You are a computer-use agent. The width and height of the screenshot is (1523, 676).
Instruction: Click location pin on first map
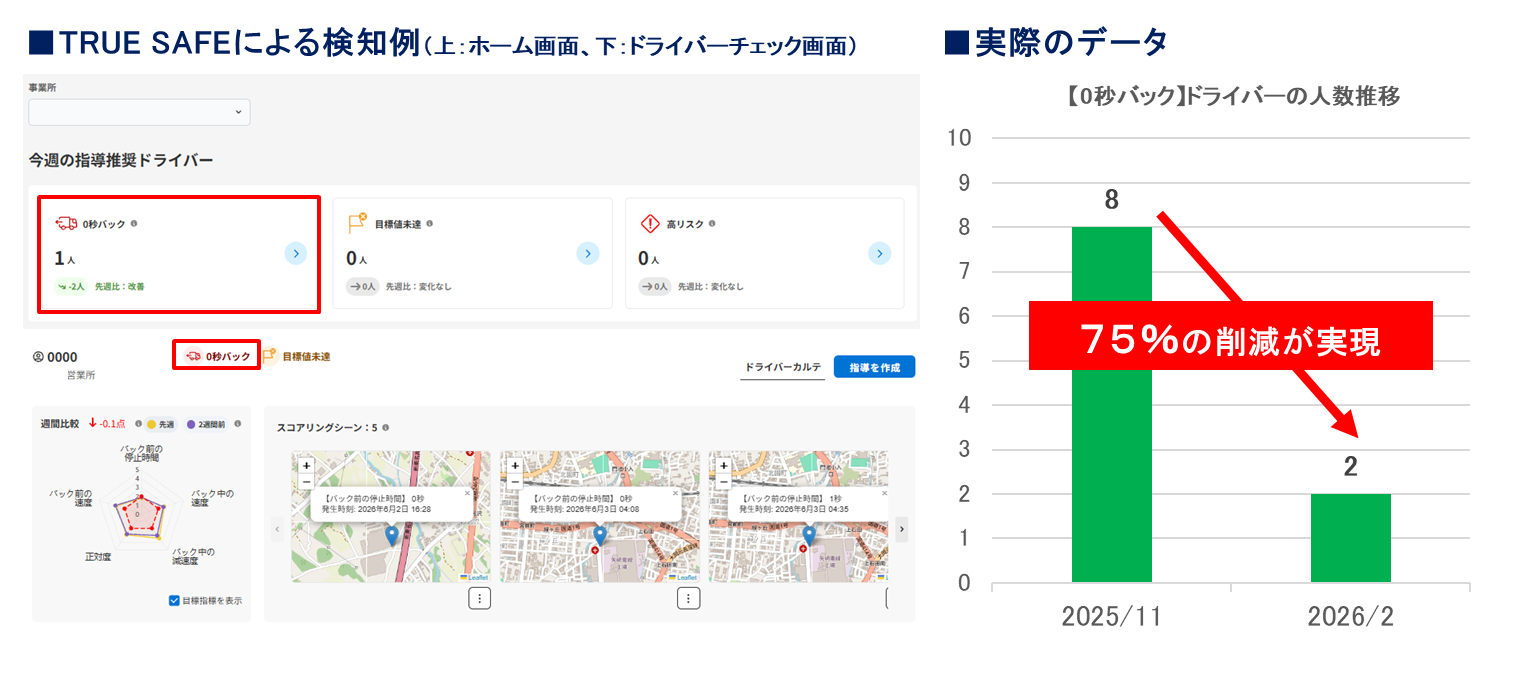[391, 535]
